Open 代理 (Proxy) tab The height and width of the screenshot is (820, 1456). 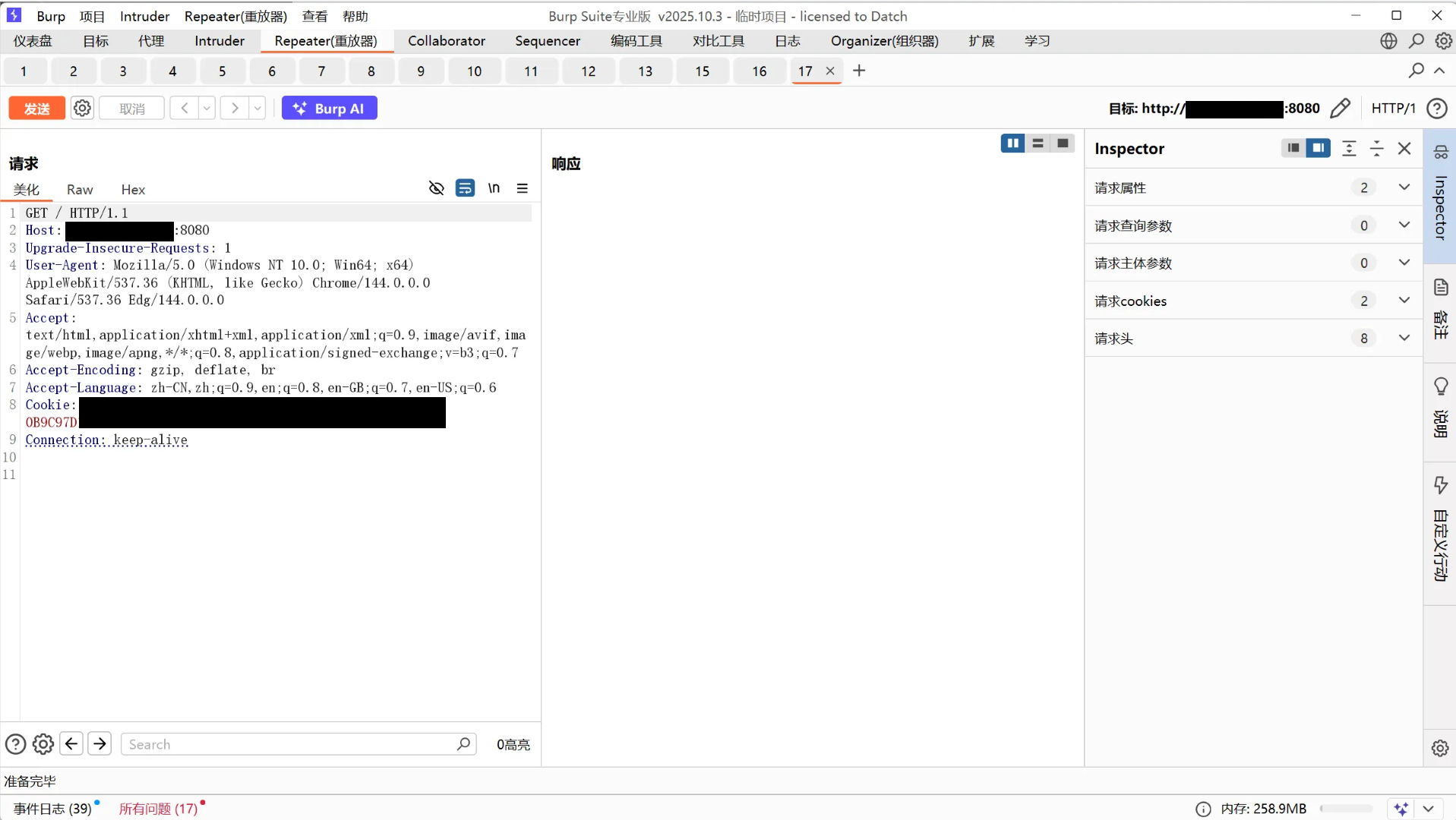pos(151,41)
